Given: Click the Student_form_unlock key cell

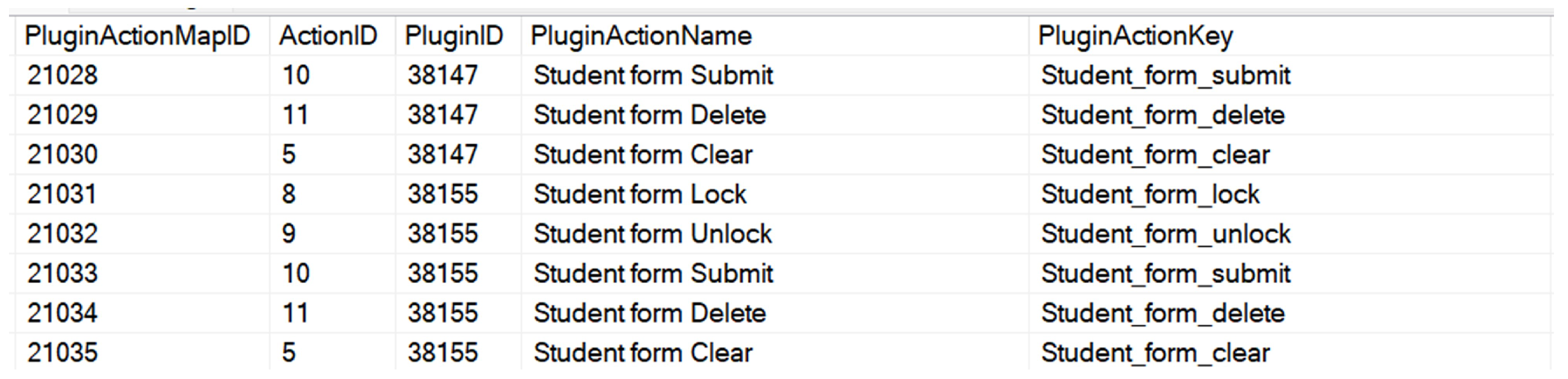Looking at the screenshot, I should 1166,234.
